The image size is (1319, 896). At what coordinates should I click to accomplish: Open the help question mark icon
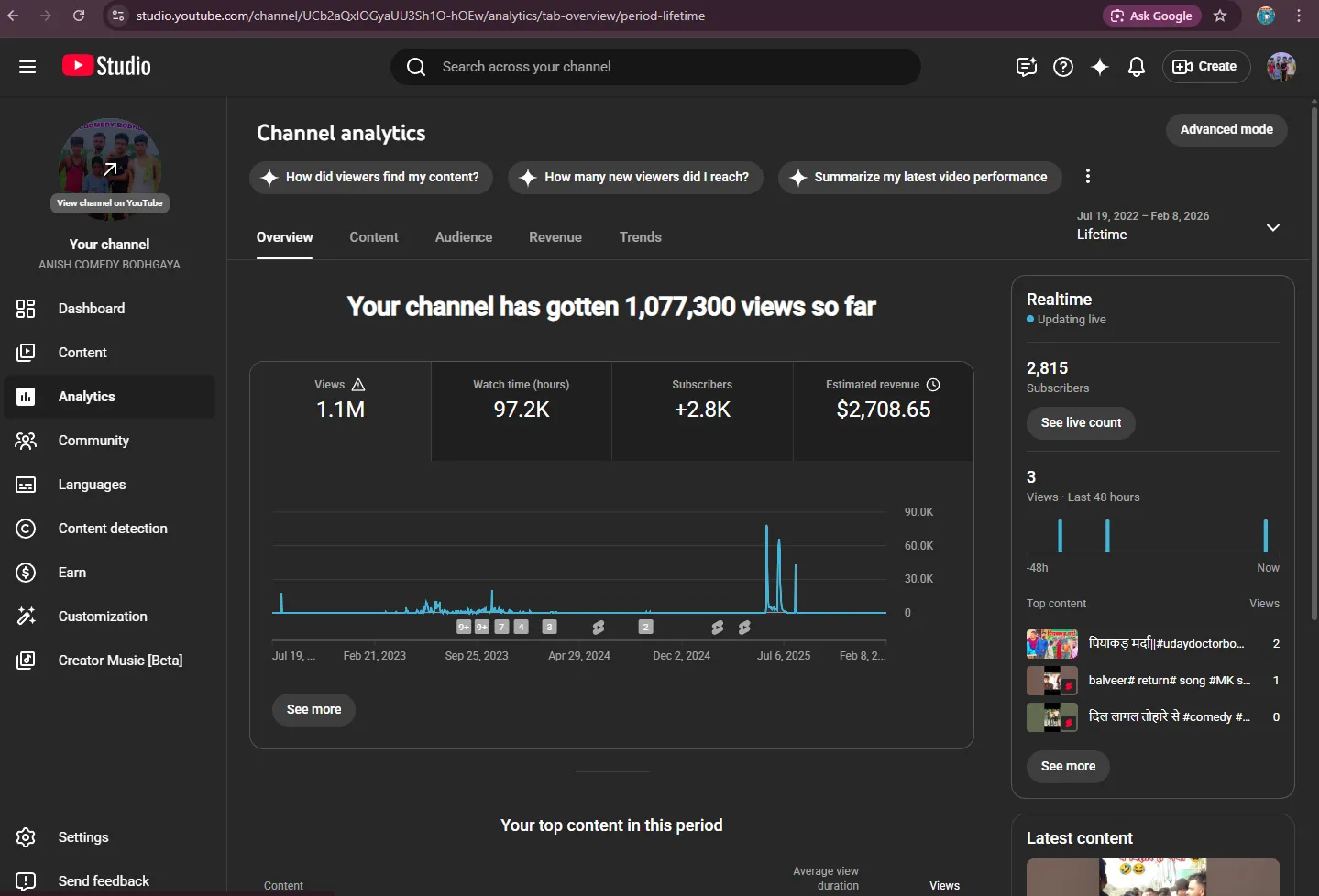pyautogui.click(x=1063, y=67)
